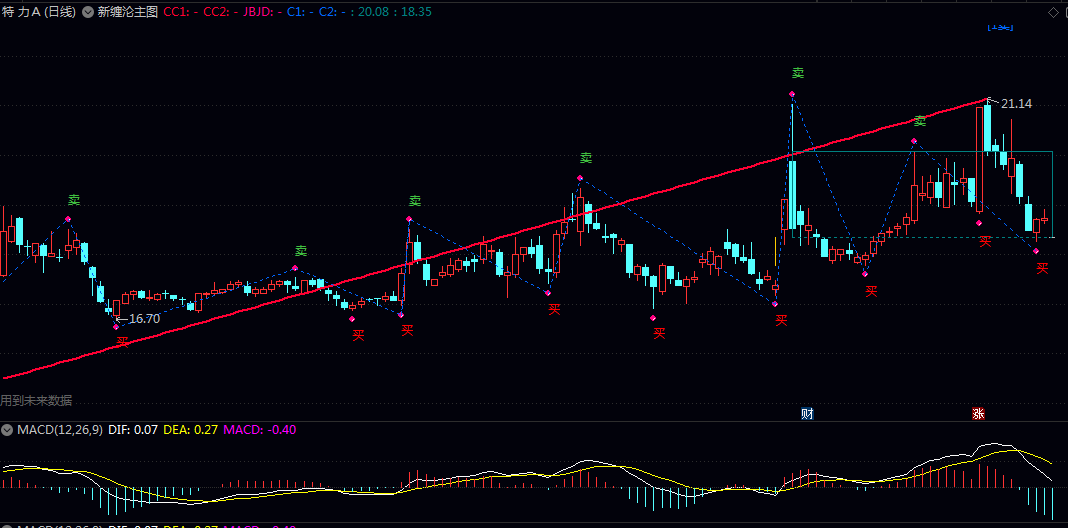The width and height of the screenshot is (1068, 528).
Task: Click the partially hidden blue label above 21.14
Action: coord(999,28)
